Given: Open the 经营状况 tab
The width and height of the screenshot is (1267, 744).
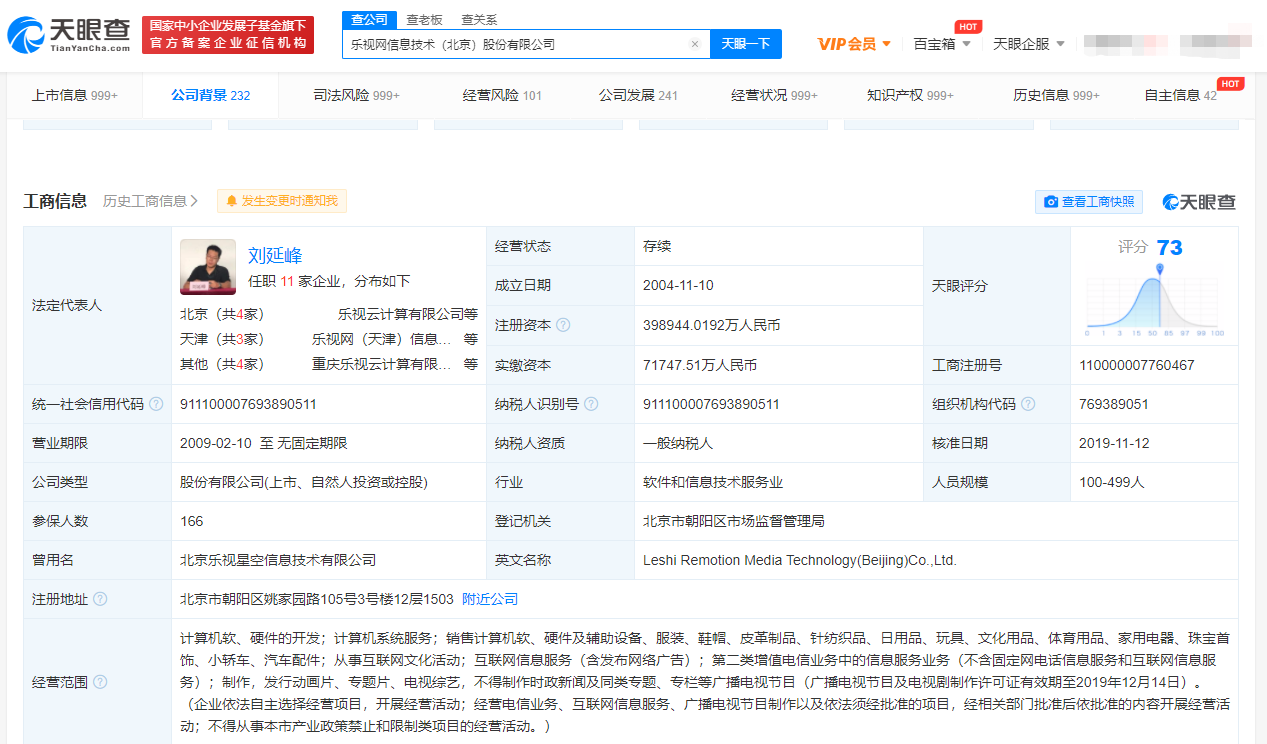Looking at the screenshot, I should (774, 95).
